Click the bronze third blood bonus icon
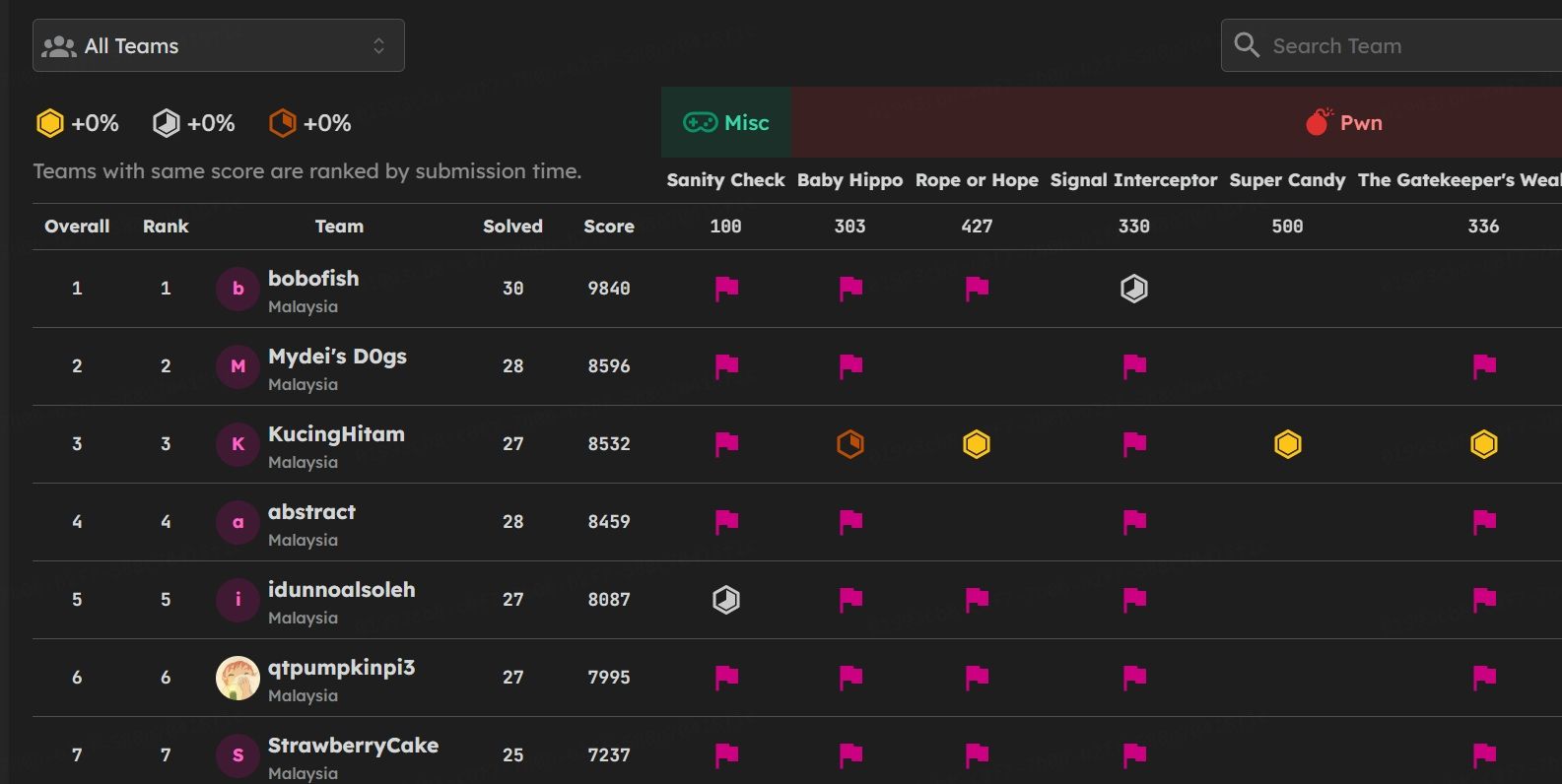Viewport: 1562px width, 784px height. click(283, 123)
